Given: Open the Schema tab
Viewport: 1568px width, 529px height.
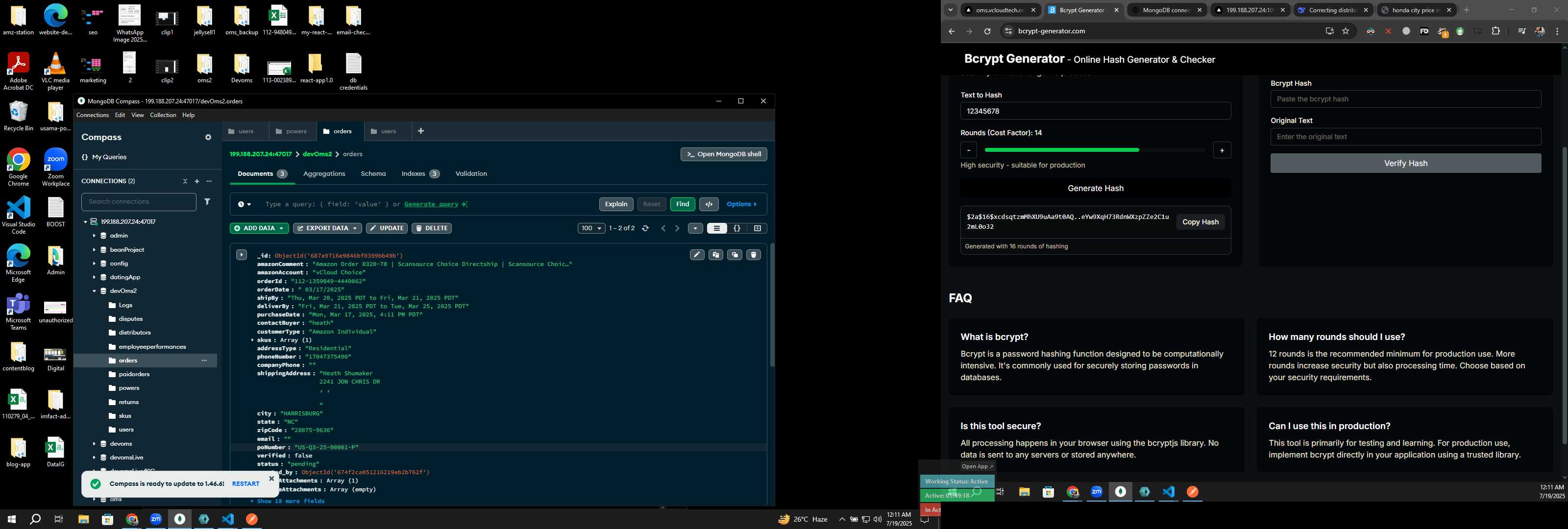Looking at the screenshot, I should 373,174.
